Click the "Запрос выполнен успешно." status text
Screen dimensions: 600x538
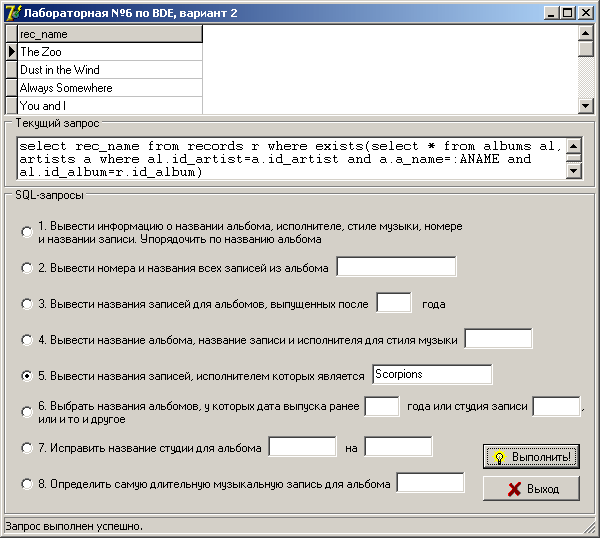click(x=74, y=527)
